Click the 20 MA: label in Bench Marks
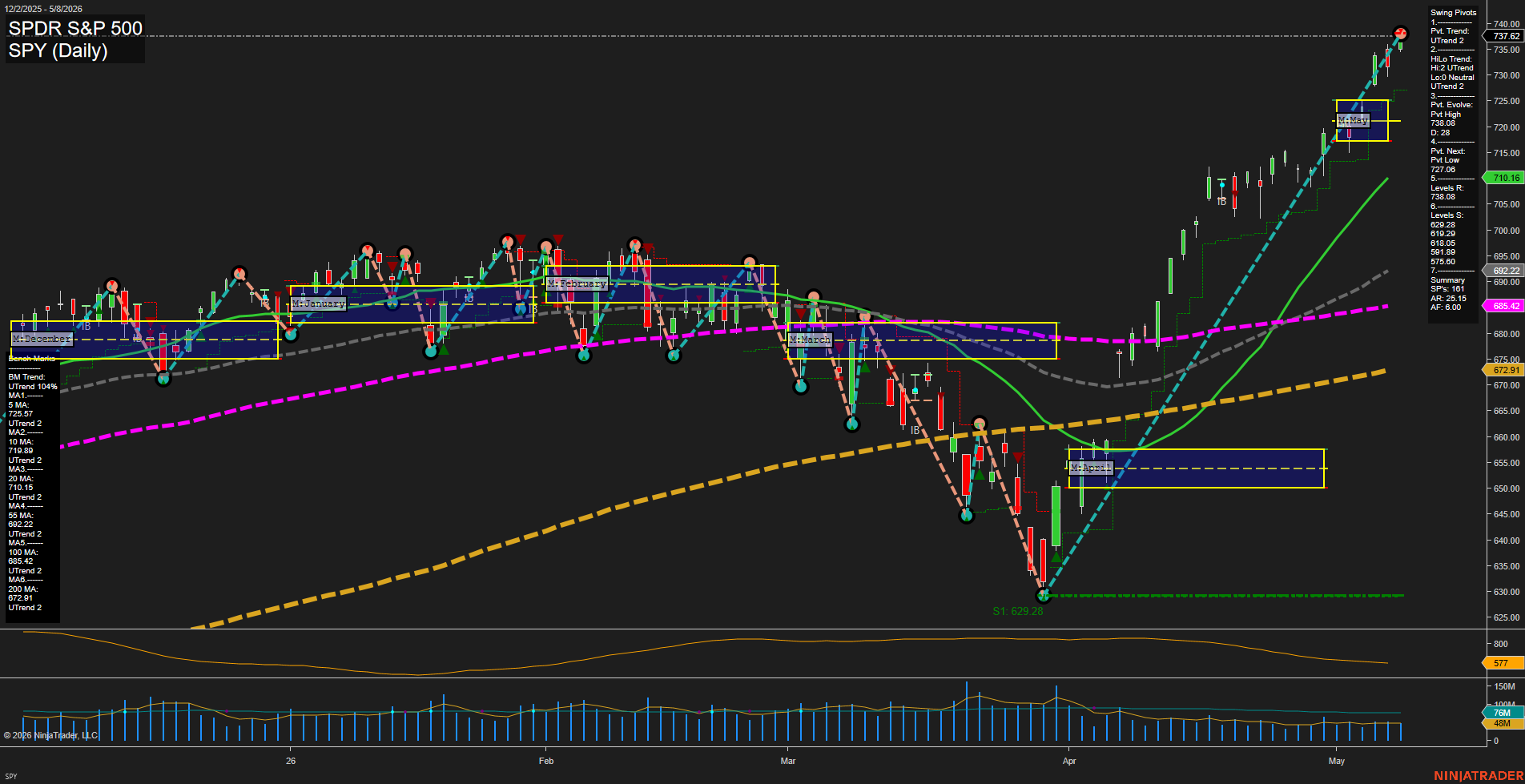 coord(21,479)
